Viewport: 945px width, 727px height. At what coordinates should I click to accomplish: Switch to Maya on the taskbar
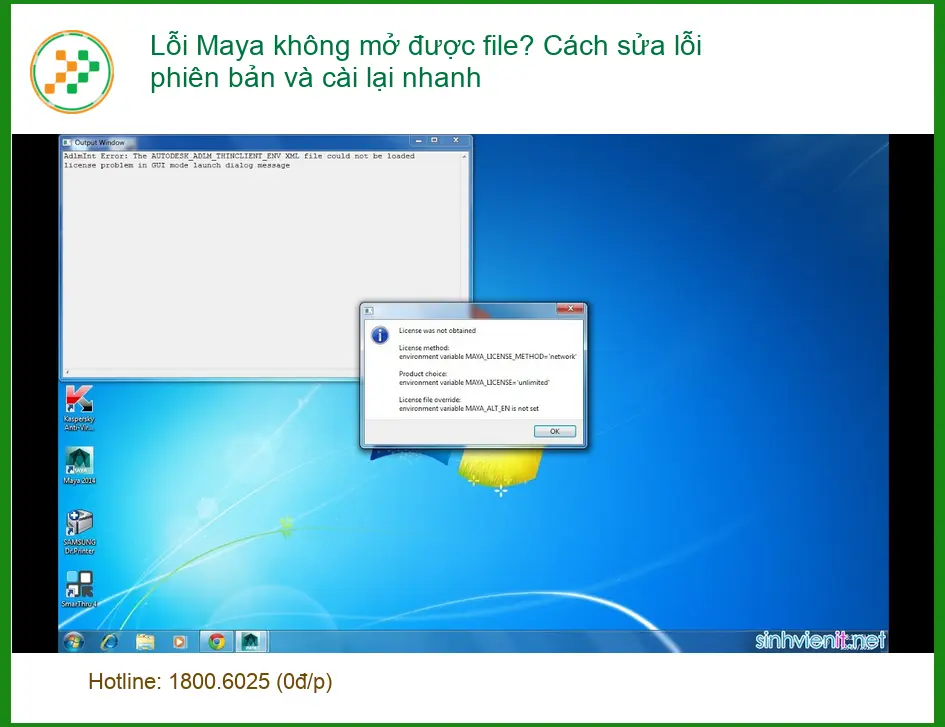point(251,641)
